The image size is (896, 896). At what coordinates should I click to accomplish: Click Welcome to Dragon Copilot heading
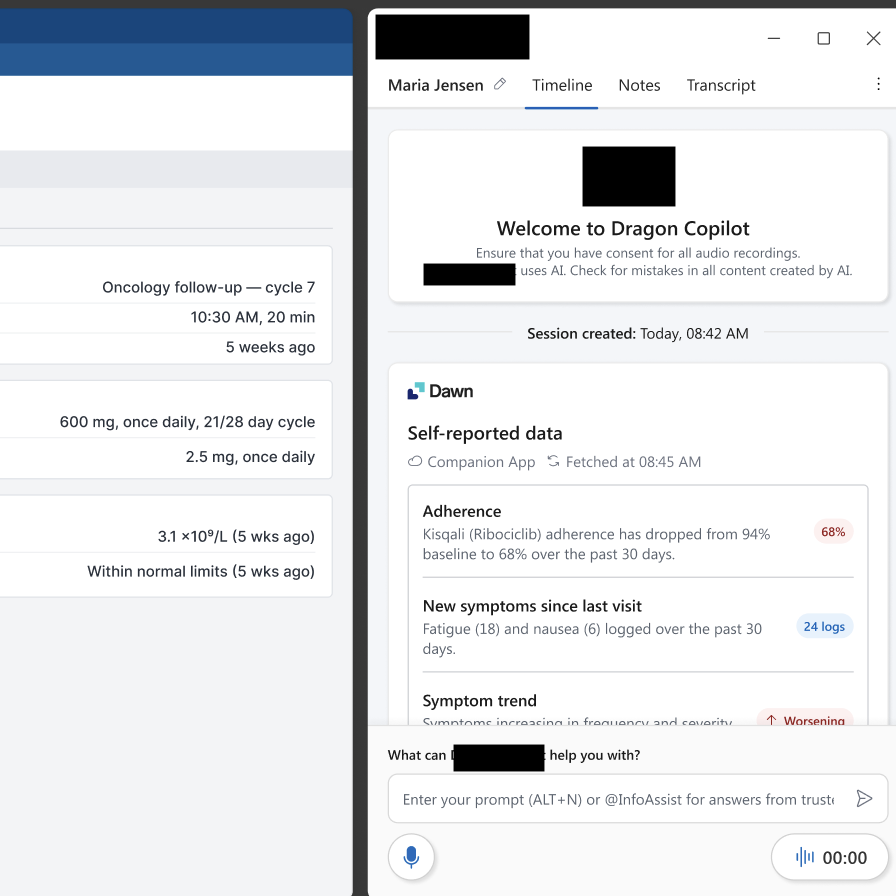[x=623, y=228]
